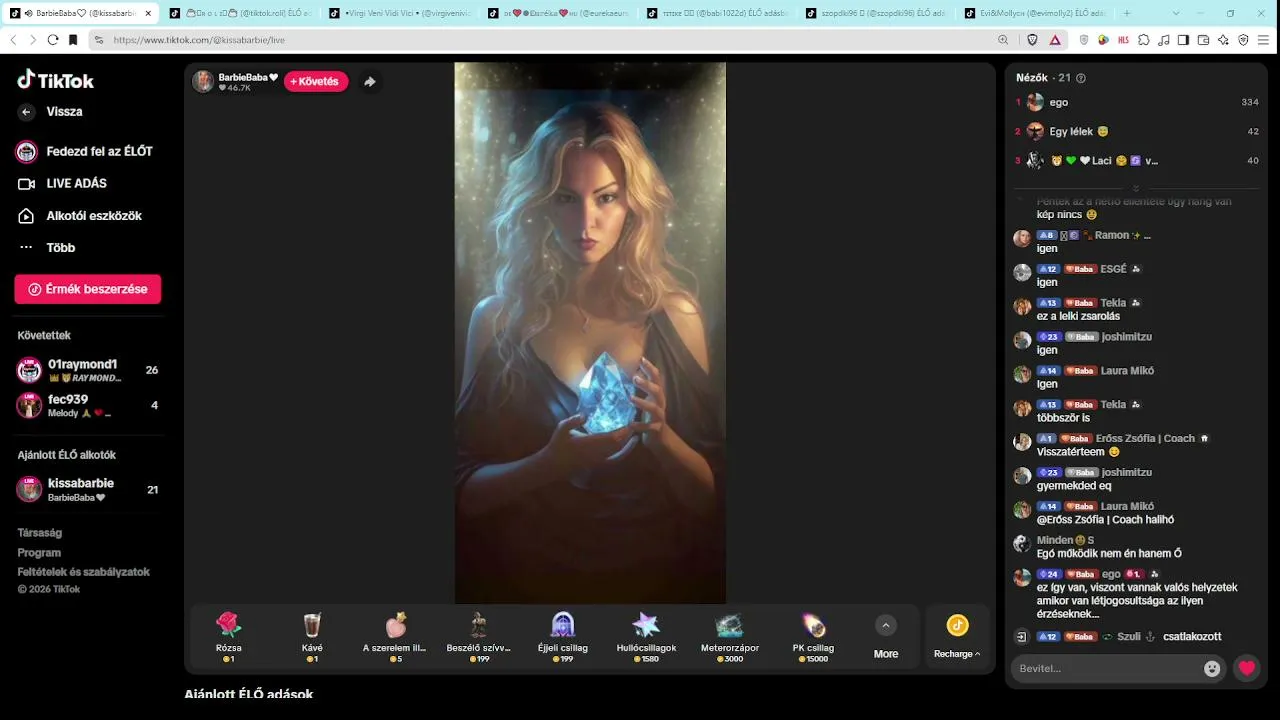Click the browser Back button
This screenshot has width=1280, height=720.
click(13, 40)
